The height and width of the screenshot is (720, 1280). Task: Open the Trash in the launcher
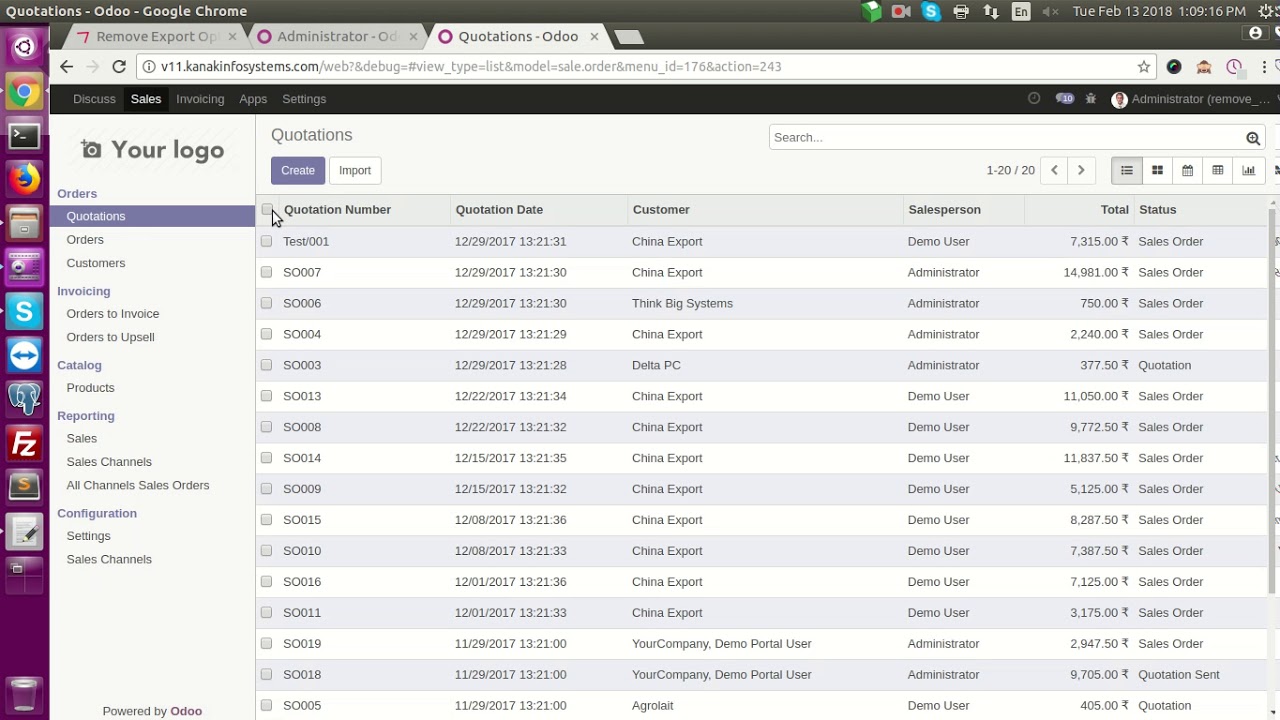point(24,695)
